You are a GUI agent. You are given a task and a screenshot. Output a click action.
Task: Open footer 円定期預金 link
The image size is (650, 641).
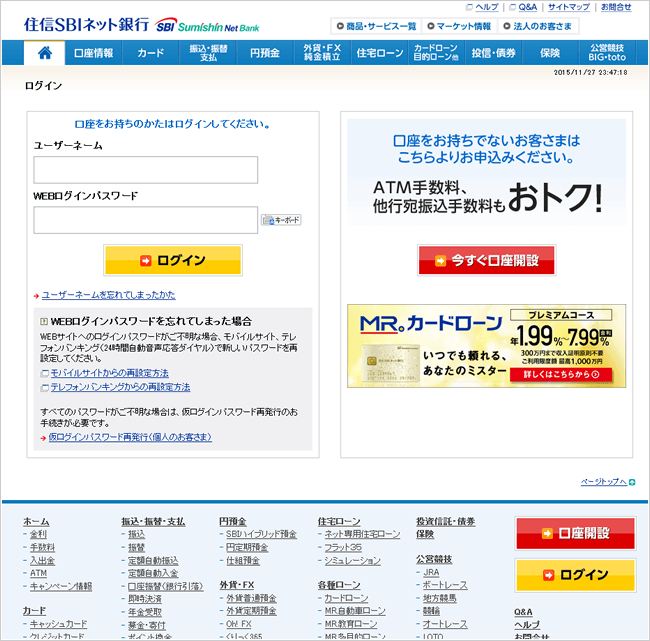[x=247, y=548]
